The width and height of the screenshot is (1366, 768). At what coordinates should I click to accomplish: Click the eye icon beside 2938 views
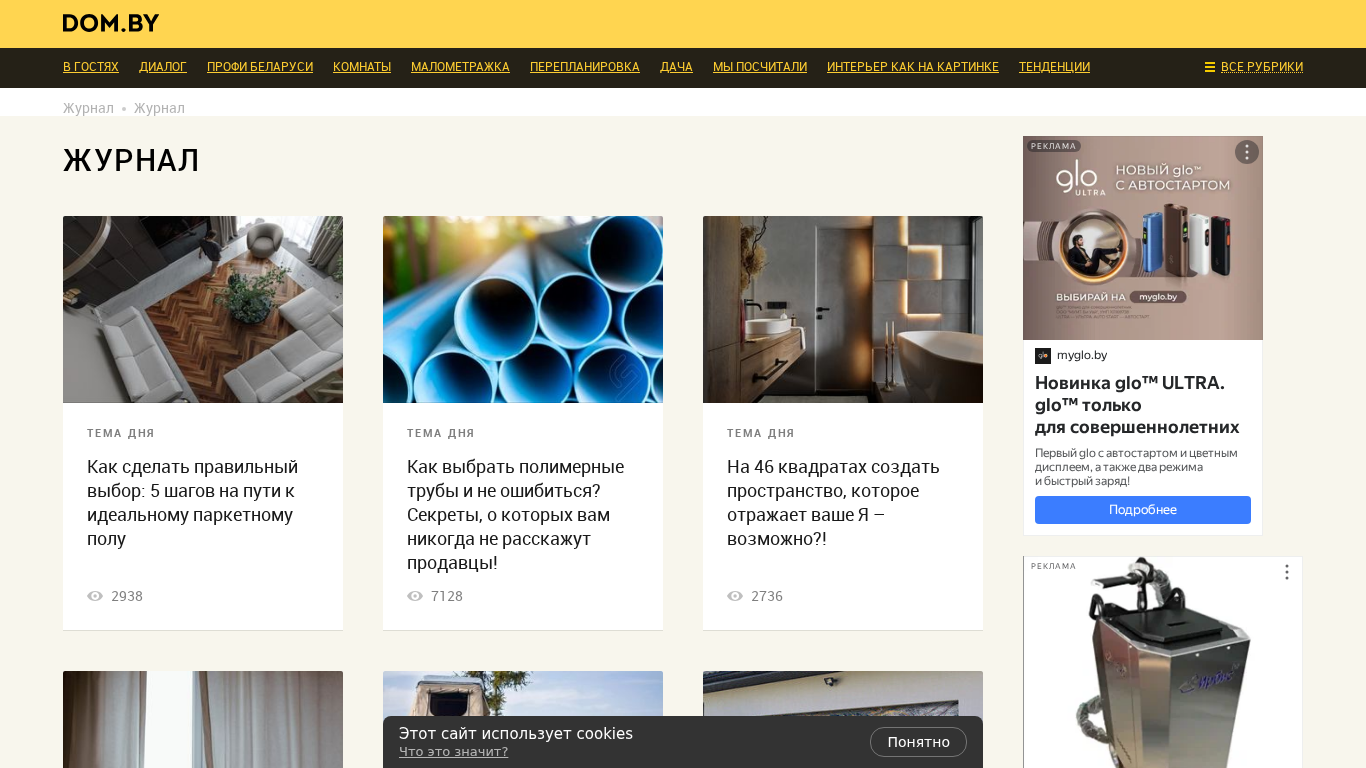click(95, 596)
